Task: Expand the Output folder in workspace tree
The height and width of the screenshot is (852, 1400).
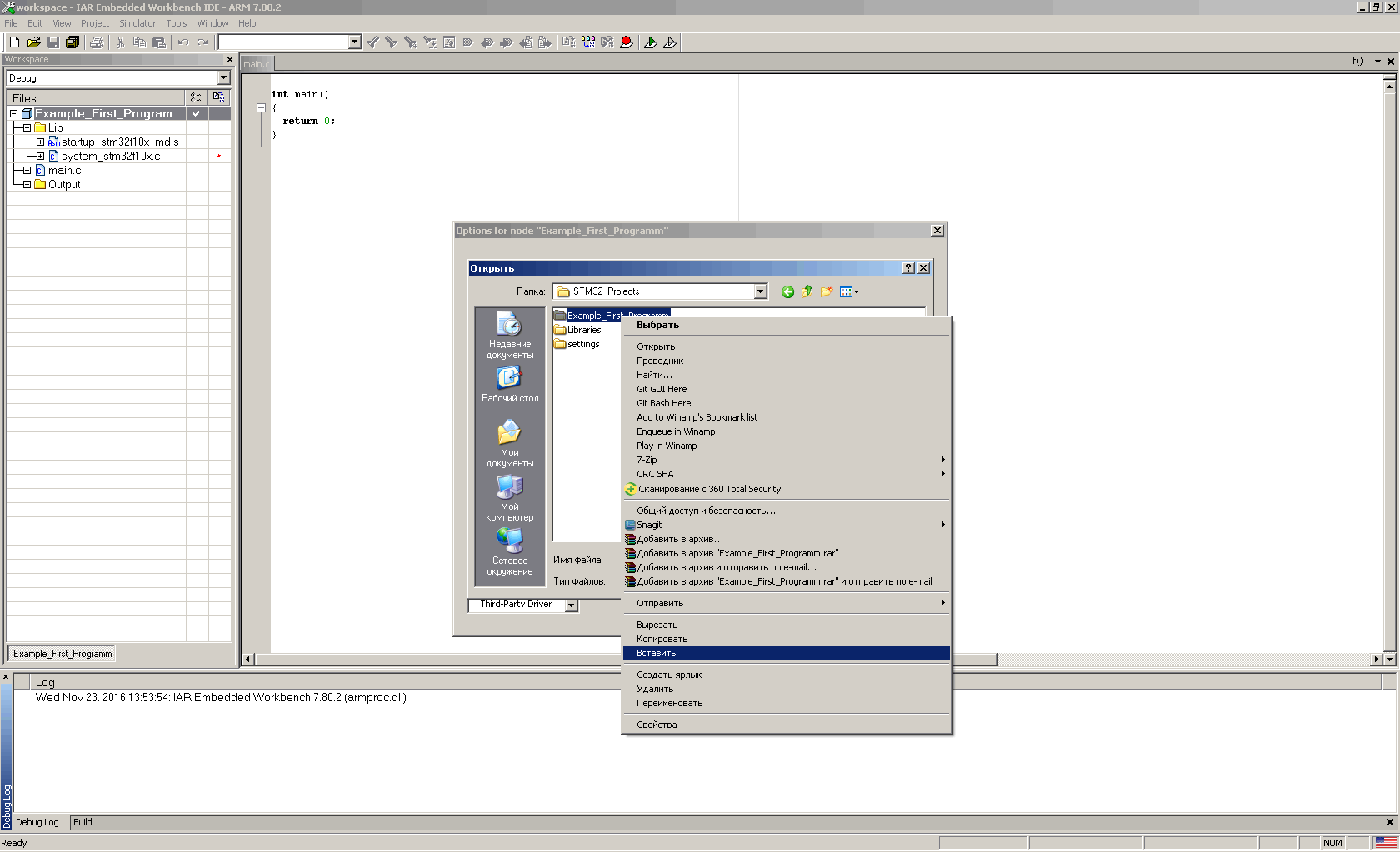Action: pos(27,184)
